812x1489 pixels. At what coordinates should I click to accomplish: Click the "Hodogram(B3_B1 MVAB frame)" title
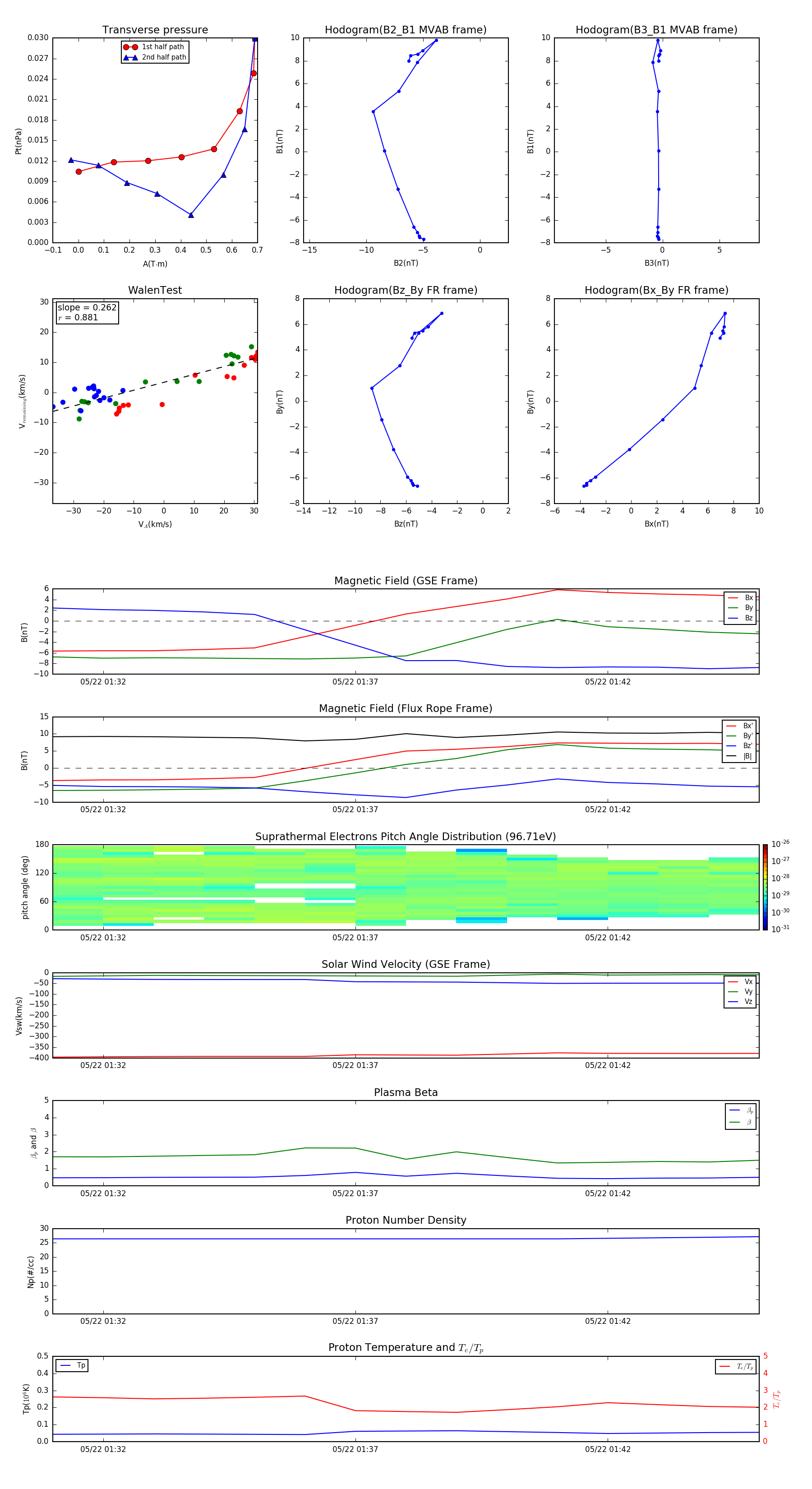click(x=656, y=30)
